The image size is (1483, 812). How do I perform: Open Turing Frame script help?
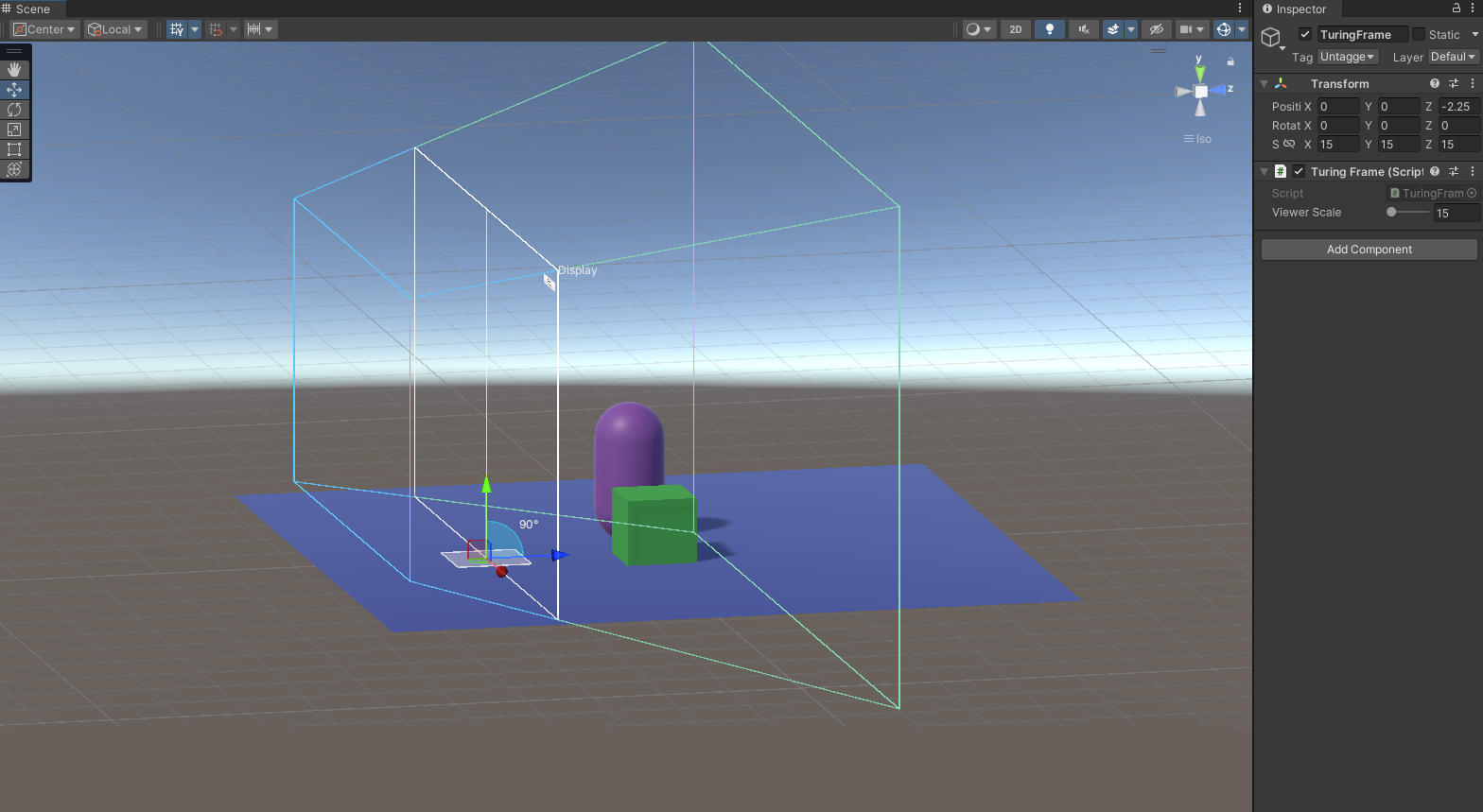click(x=1435, y=171)
